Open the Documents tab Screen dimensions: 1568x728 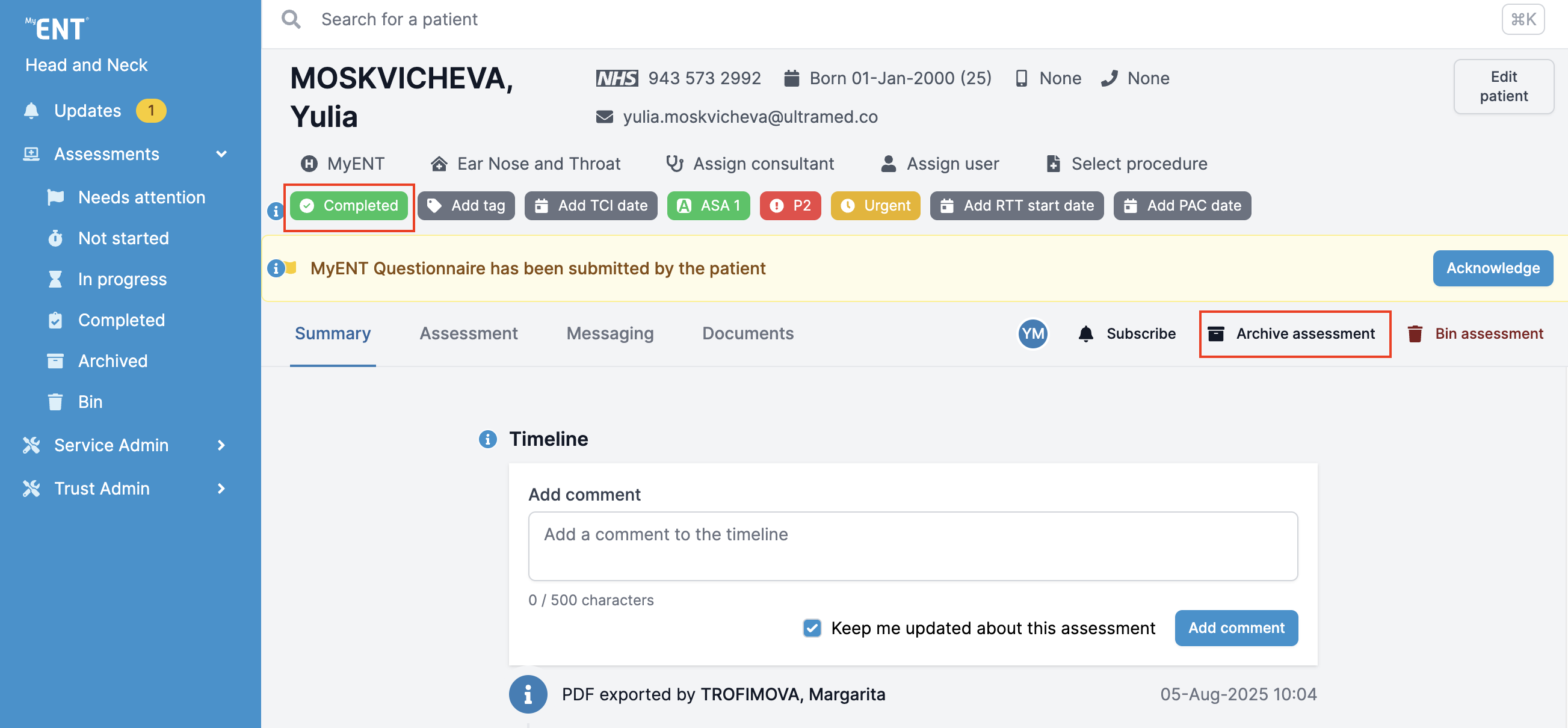[747, 333]
